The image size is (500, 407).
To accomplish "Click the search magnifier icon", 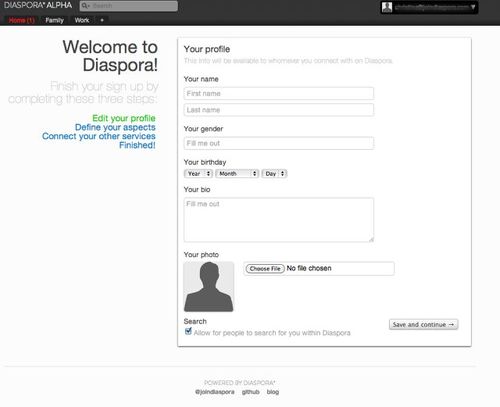I will pos(85,6).
